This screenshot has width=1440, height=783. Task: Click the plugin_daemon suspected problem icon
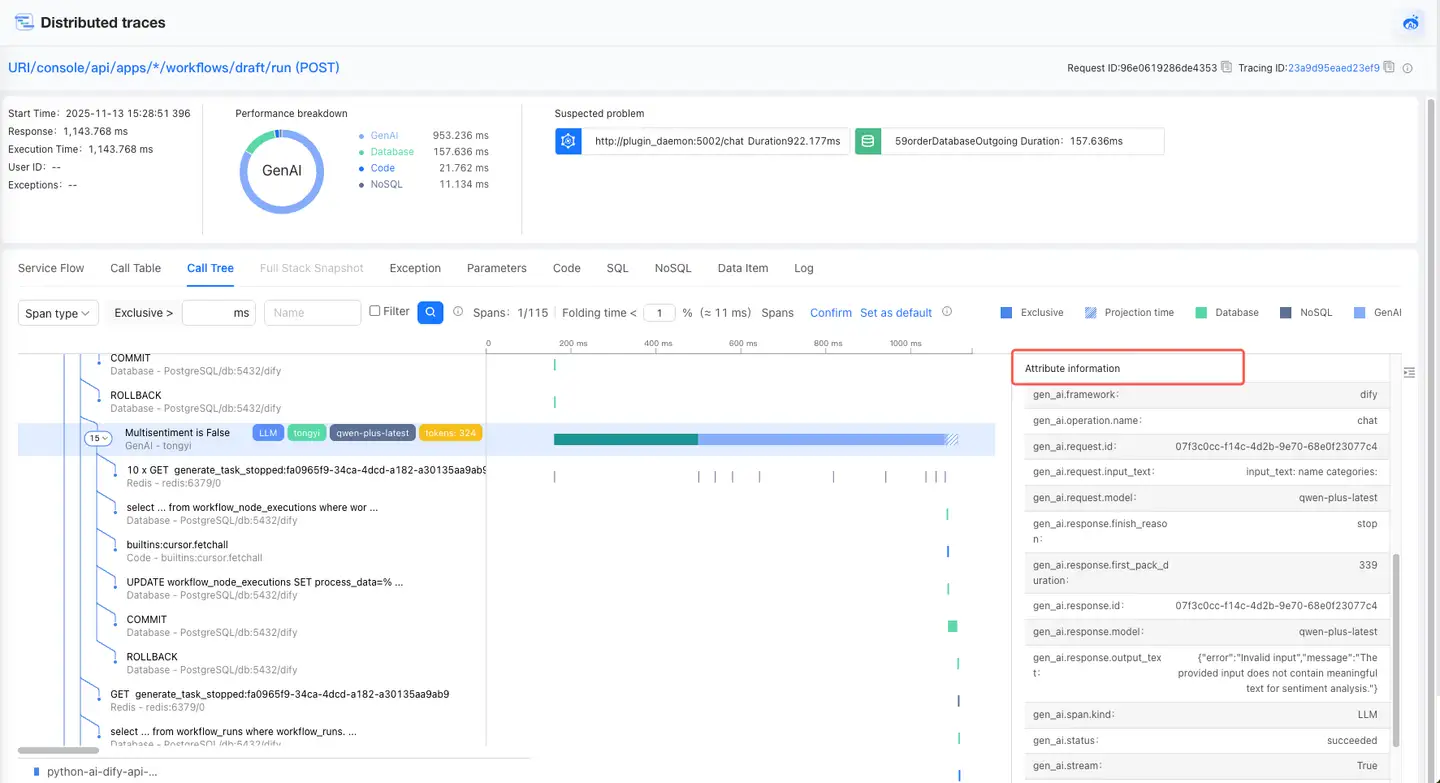pyautogui.click(x=568, y=141)
